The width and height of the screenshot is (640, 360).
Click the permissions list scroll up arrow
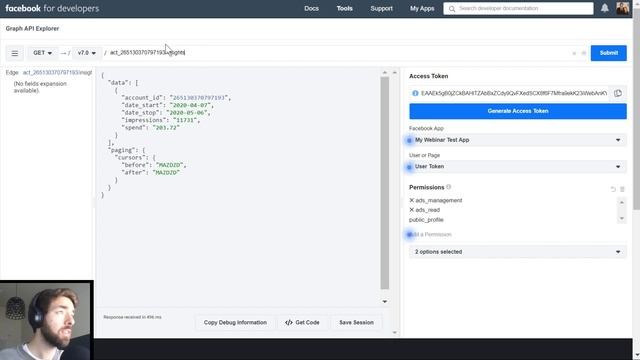click(622, 202)
